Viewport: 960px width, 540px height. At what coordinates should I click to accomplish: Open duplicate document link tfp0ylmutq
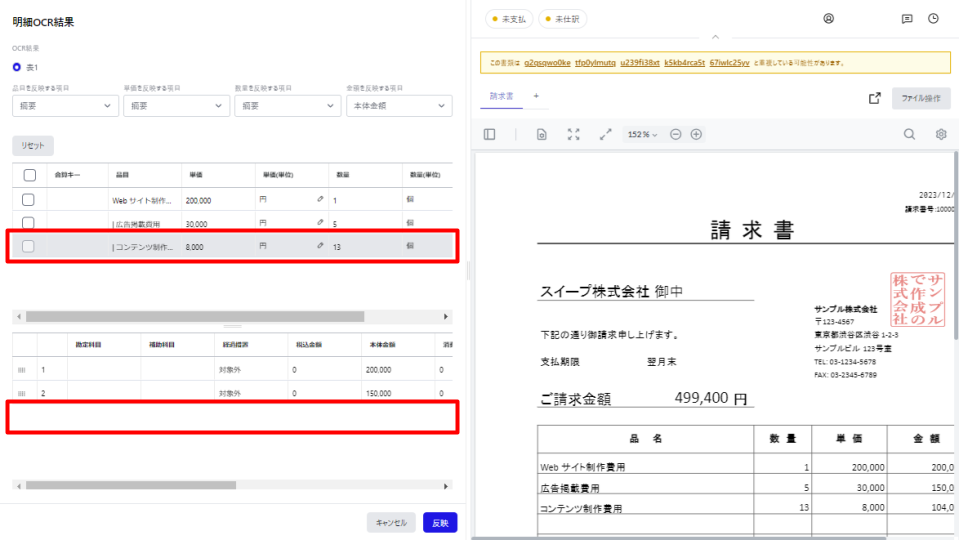click(x=595, y=62)
